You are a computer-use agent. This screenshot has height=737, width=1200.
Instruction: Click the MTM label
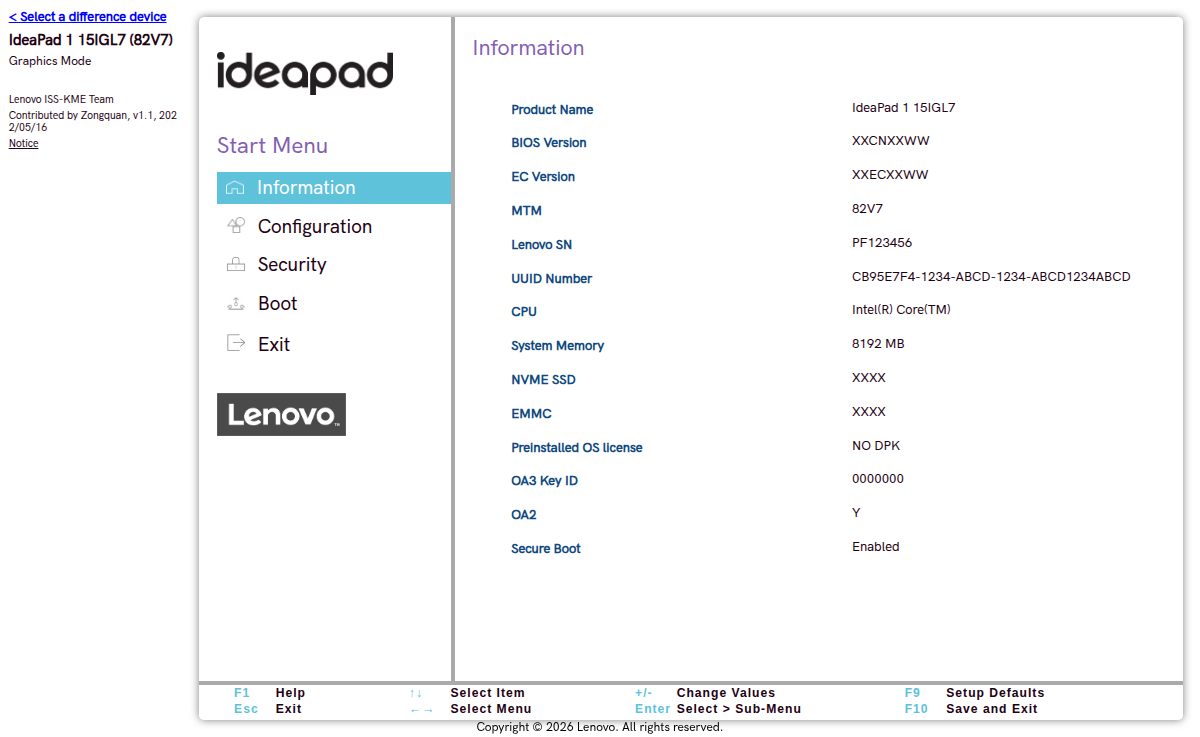(526, 211)
